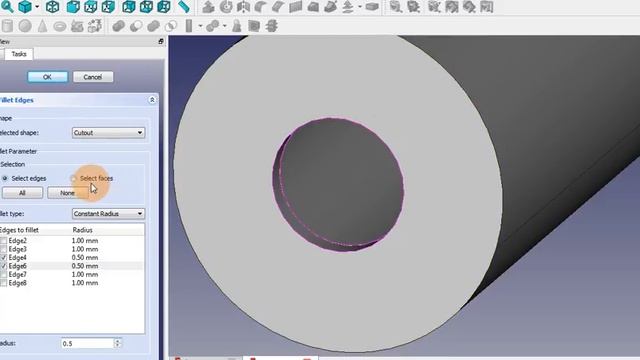
Task: Create a torus primitive icon
Action: [x=60, y=26]
